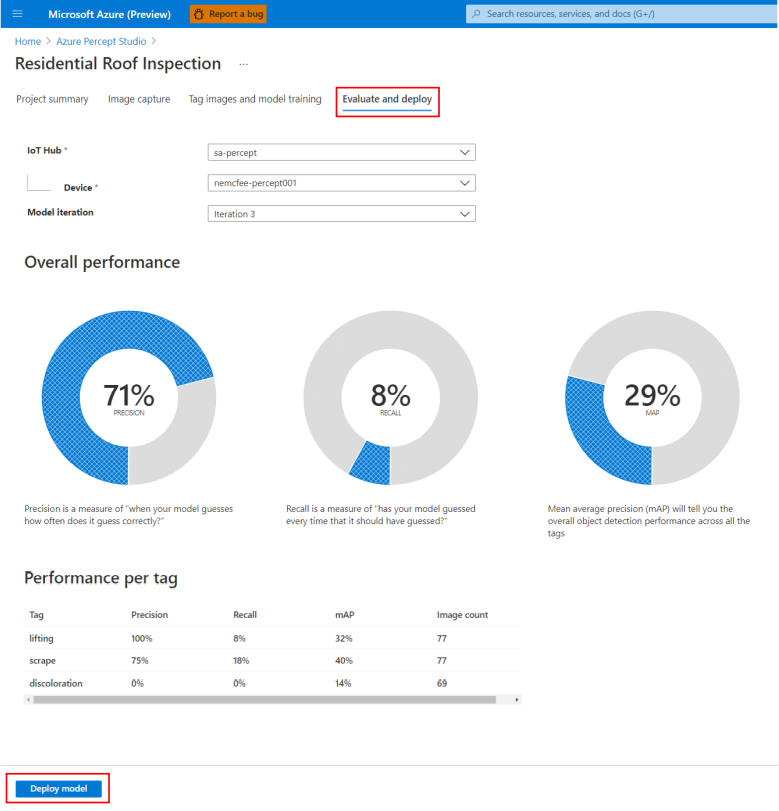Click the search magnifier icon
Viewport: 779px width, 811px height.
coord(476,14)
